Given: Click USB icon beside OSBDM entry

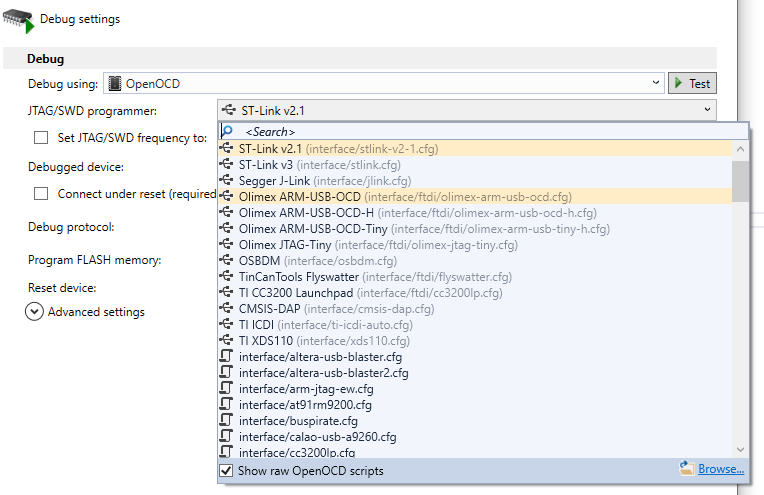Looking at the screenshot, I should pyautogui.click(x=226, y=260).
